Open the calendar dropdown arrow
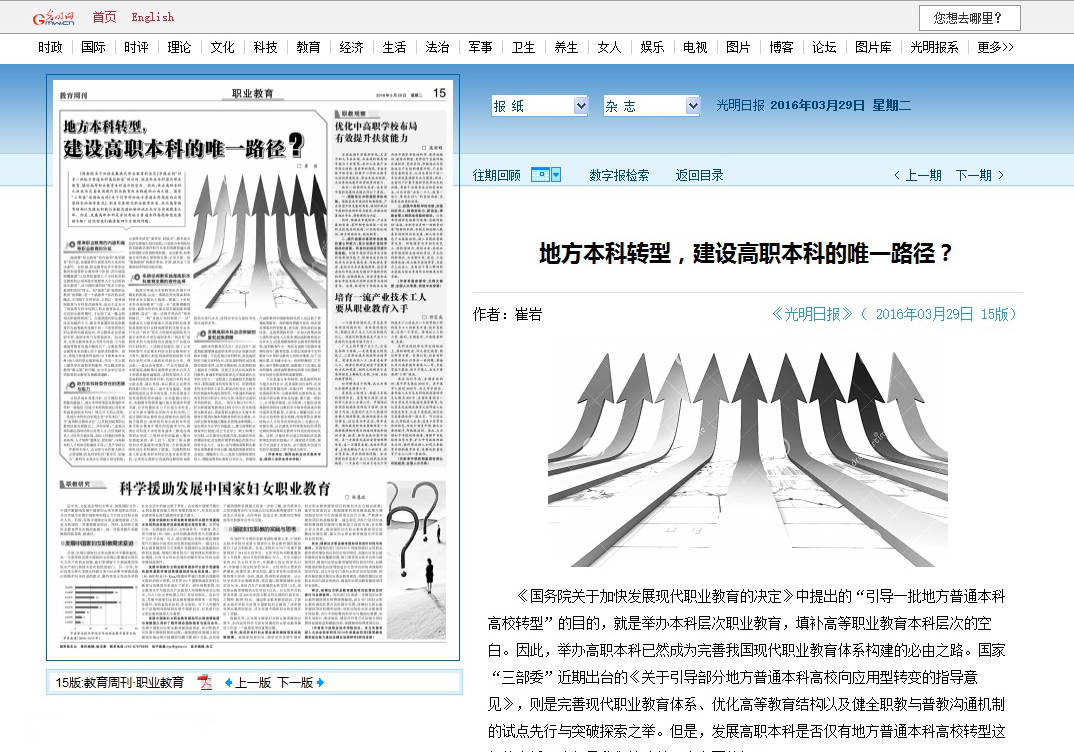 556,175
